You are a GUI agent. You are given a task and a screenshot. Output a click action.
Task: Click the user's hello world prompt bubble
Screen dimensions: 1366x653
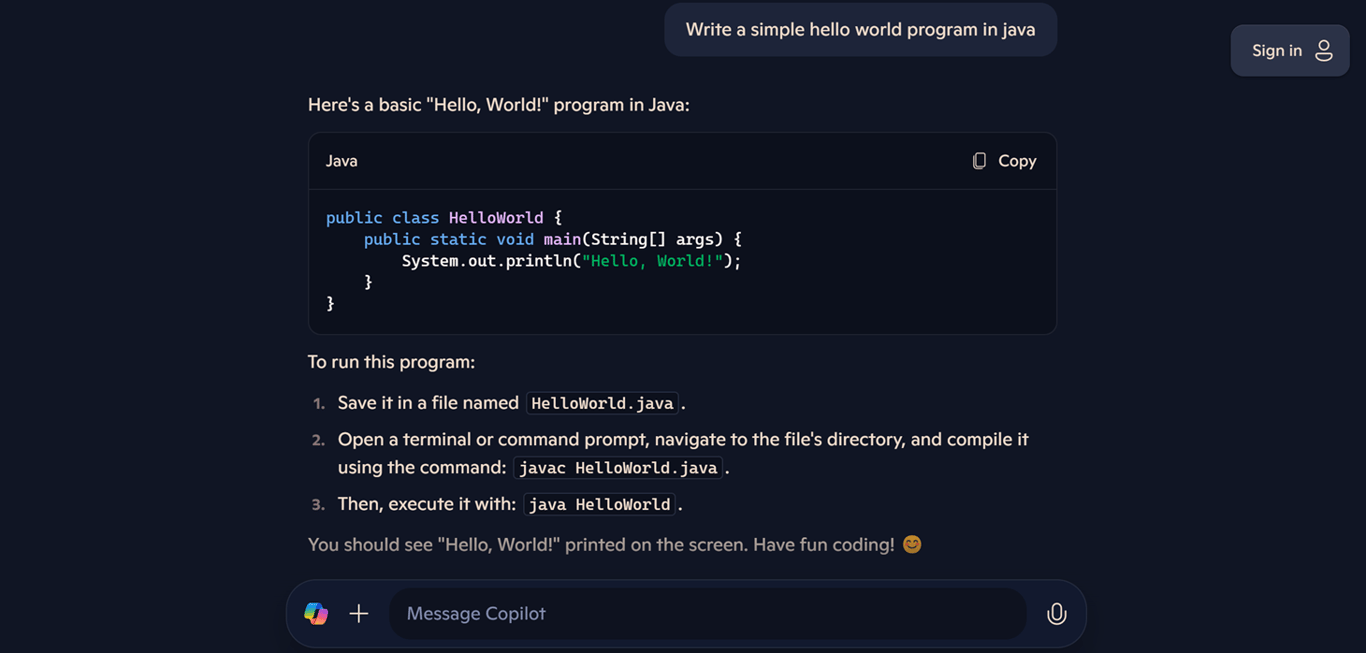click(x=860, y=29)
